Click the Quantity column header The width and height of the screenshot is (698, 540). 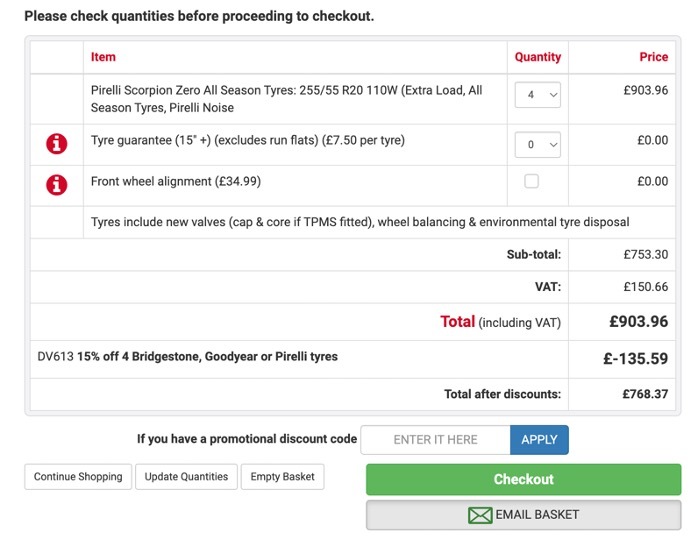point(538,57)
